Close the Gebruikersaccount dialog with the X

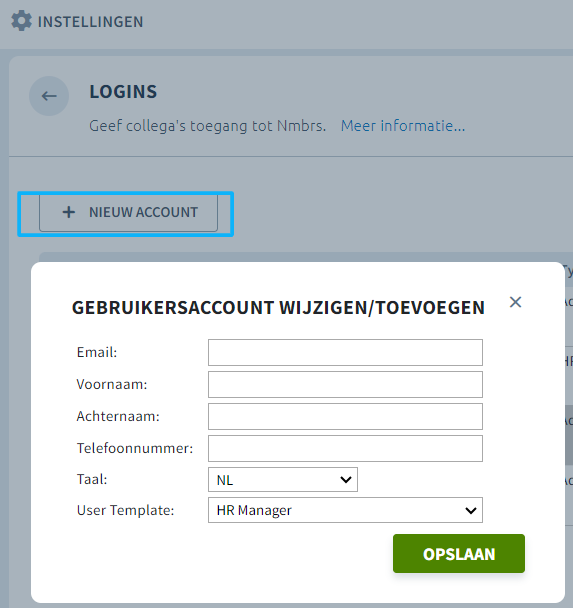(x=515, y=302)
